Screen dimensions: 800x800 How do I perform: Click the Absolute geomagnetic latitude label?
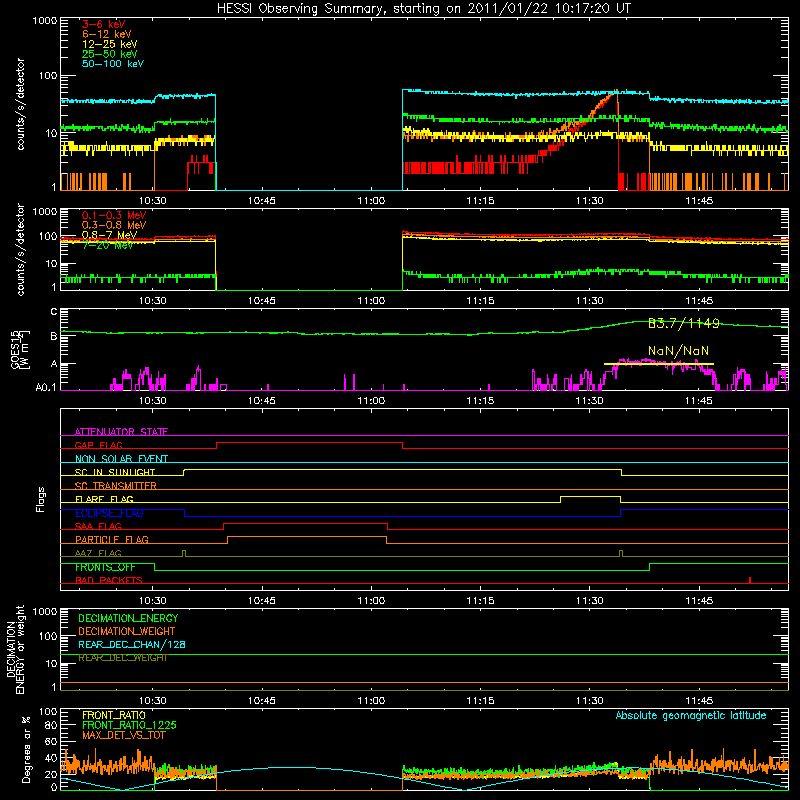coord(691,716)
